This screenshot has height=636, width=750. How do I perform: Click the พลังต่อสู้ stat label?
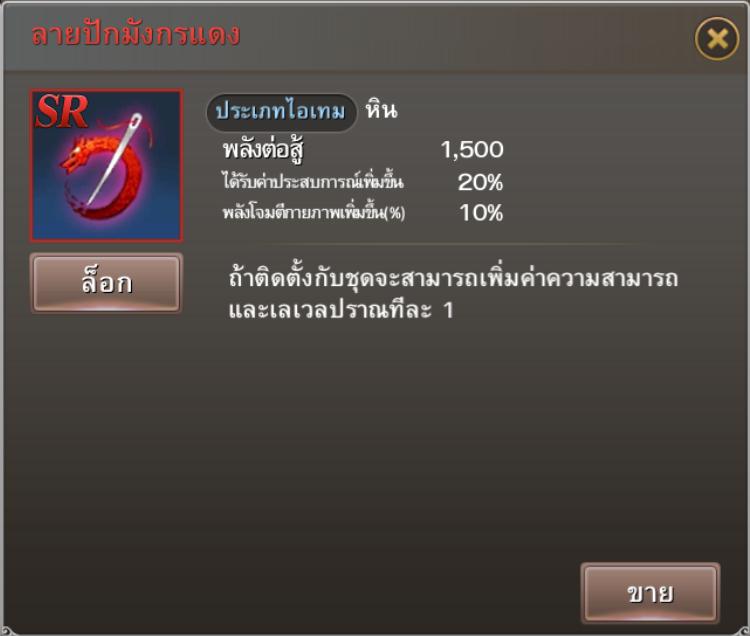click(x=264, y=150)
